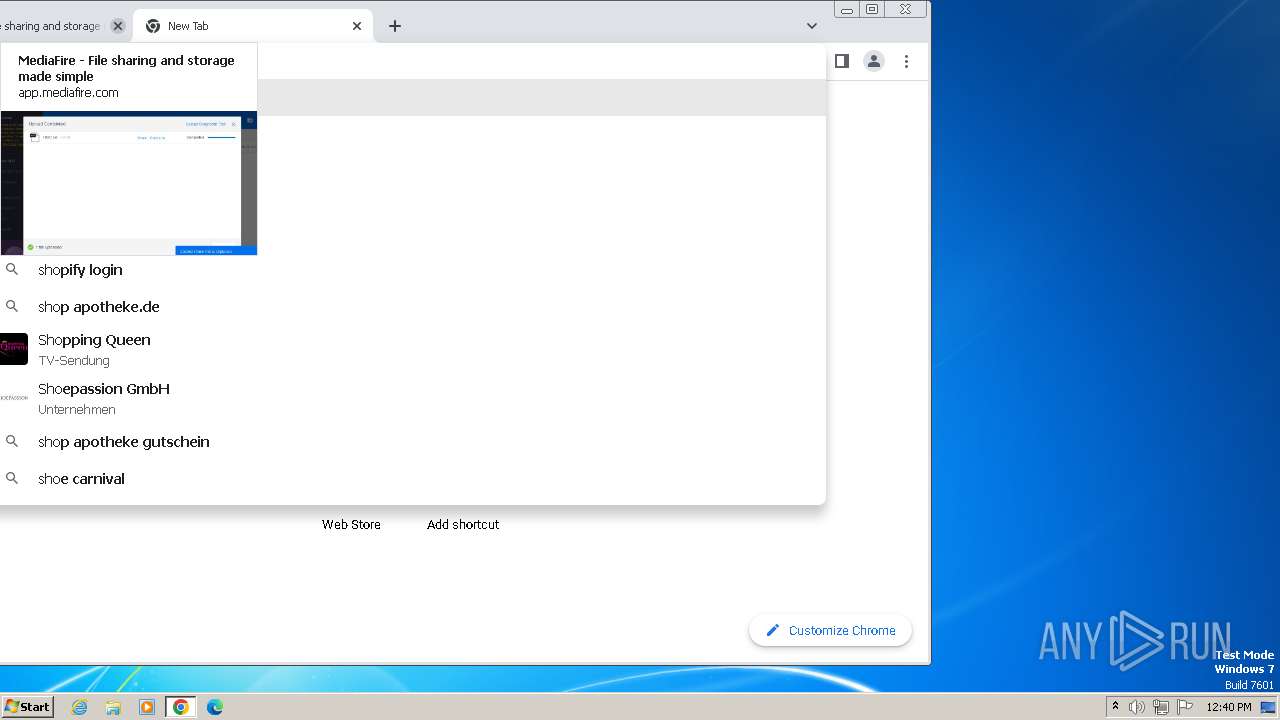The width and height of the screenshot is (1280, 720).
Task: Open the Web Store shortcut
Action: [351, 524]
